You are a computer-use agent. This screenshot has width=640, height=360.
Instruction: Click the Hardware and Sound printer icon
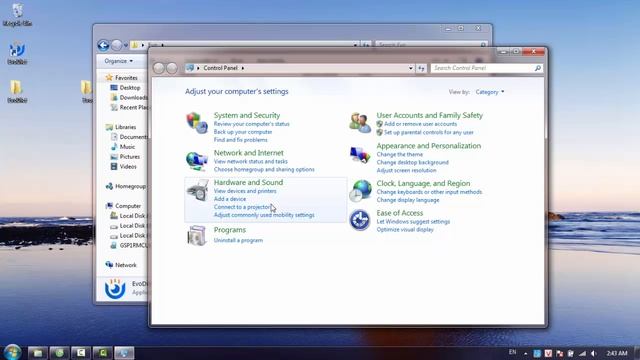[198, 190]
